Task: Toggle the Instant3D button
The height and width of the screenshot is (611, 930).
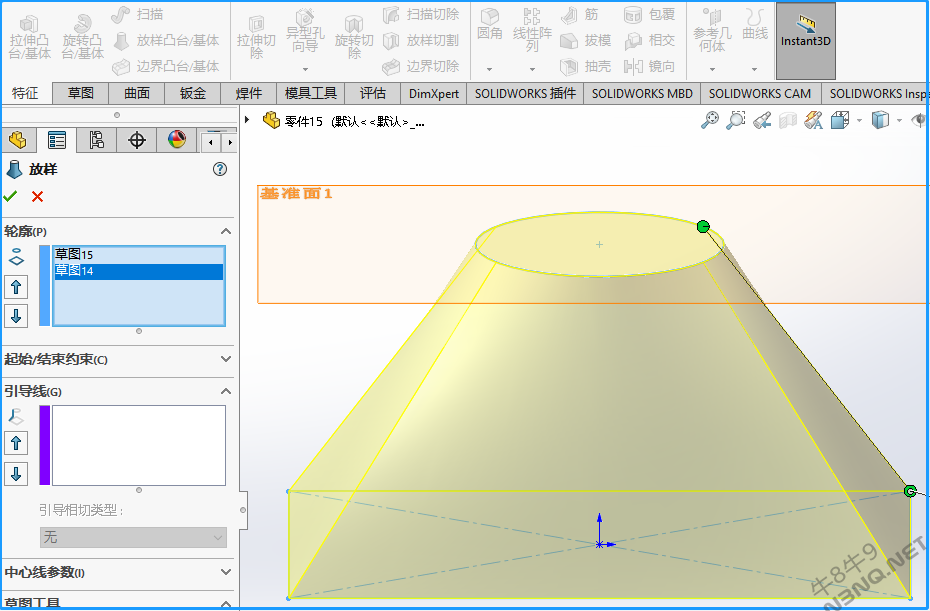Action: (x=805, y=40)
